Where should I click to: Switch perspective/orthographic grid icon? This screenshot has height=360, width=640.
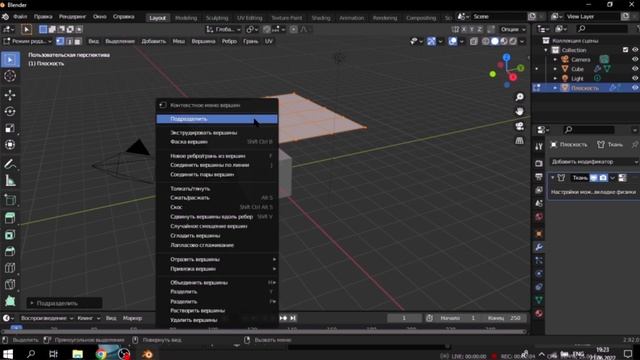pyautogui.click(x=519, y=141)
